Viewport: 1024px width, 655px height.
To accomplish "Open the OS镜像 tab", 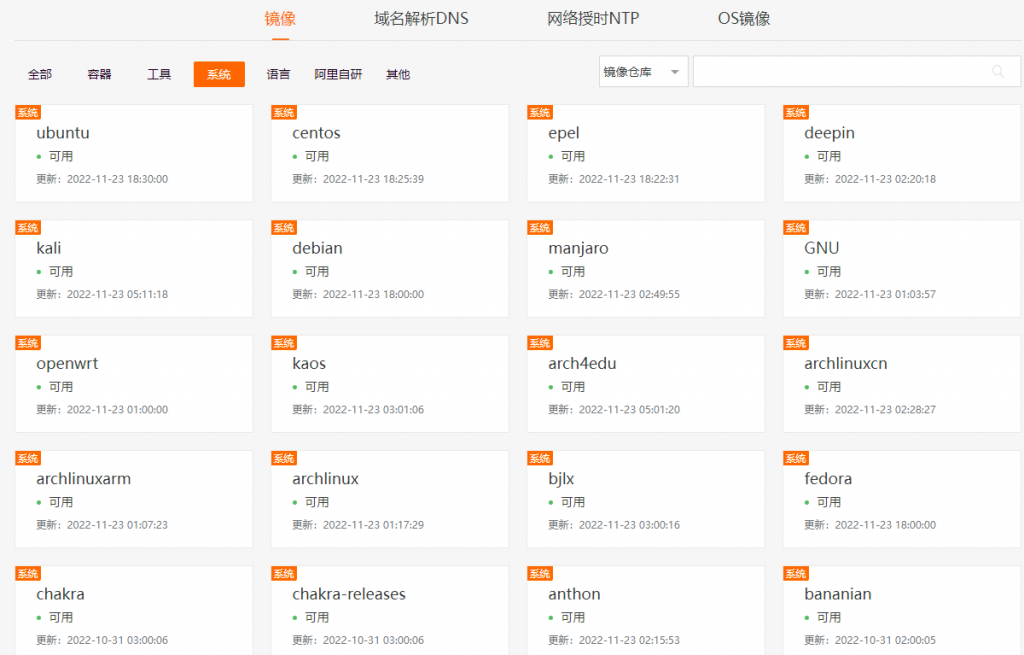I will click(x=744, y=18).
